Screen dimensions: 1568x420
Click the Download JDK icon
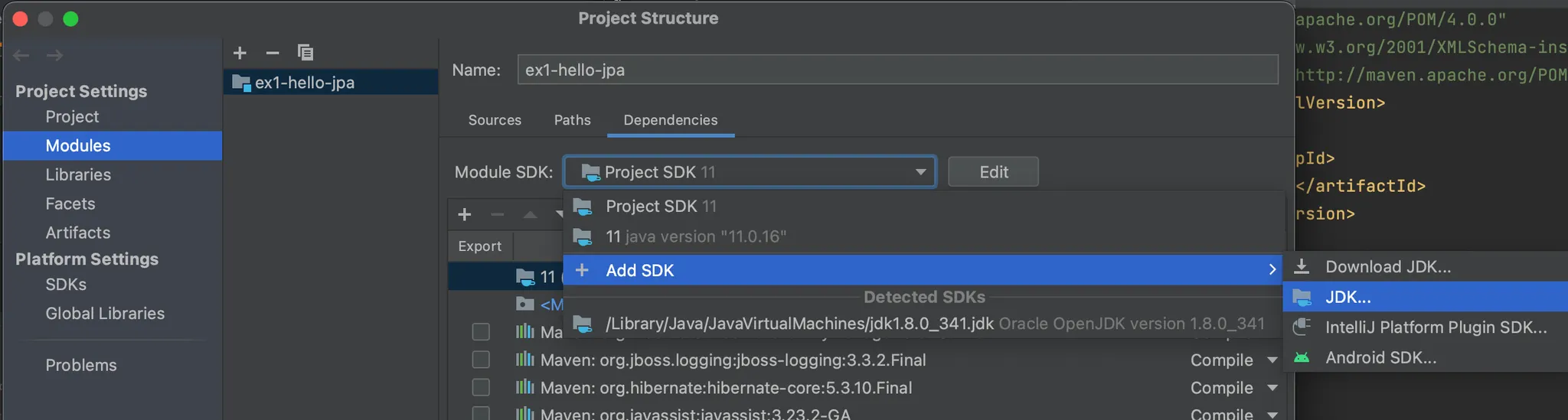[x=1302, y=267]
